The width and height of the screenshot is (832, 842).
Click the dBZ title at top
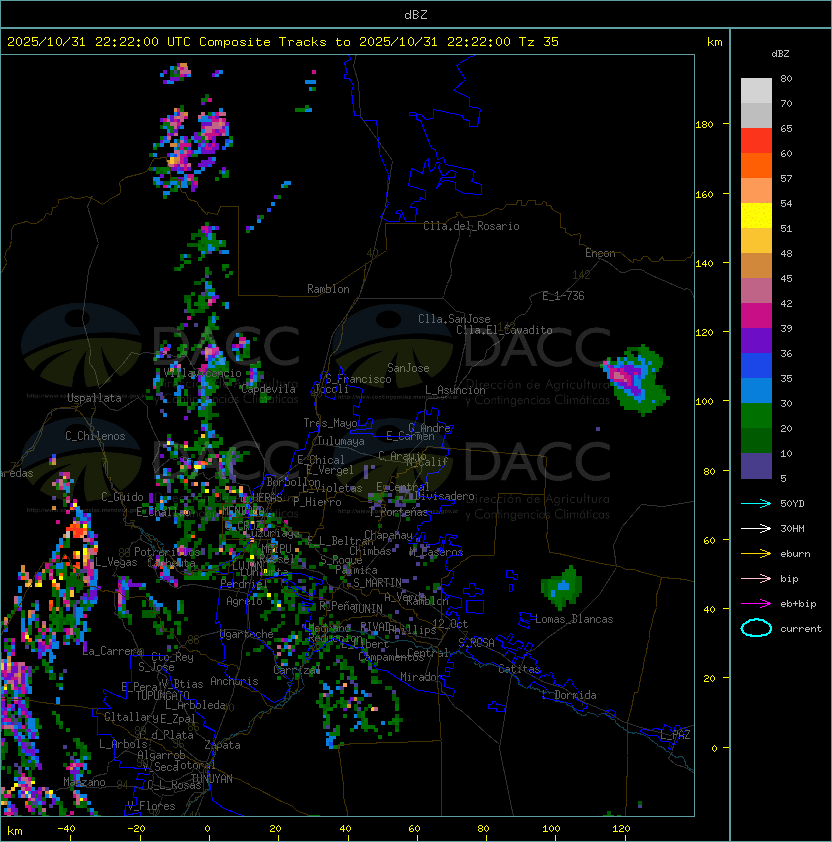click(416, 14)
